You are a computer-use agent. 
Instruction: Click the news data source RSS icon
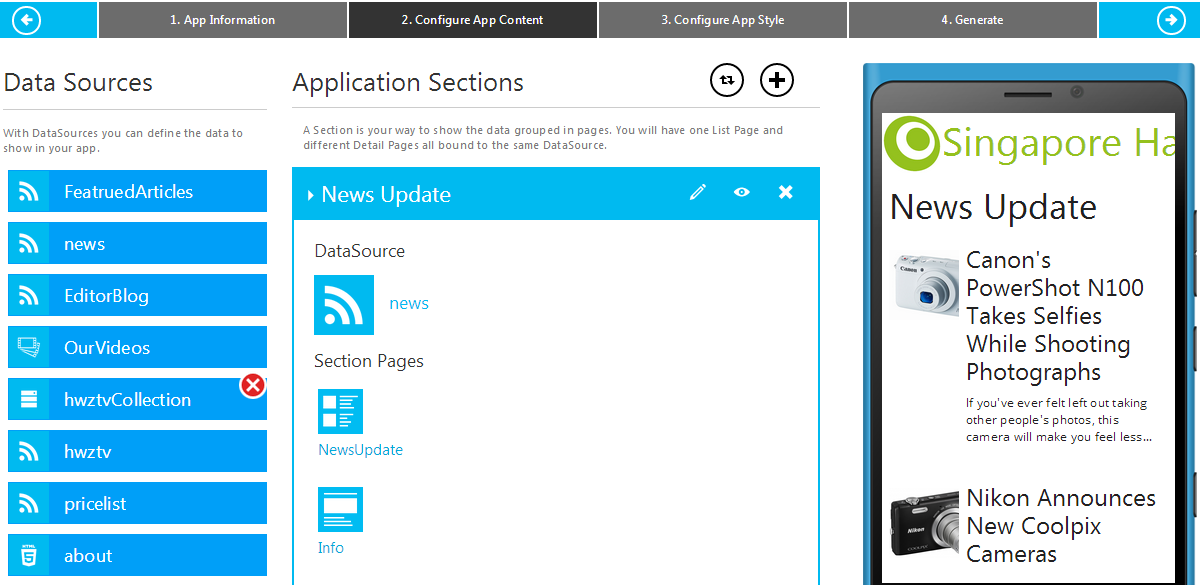pos(29,243)
